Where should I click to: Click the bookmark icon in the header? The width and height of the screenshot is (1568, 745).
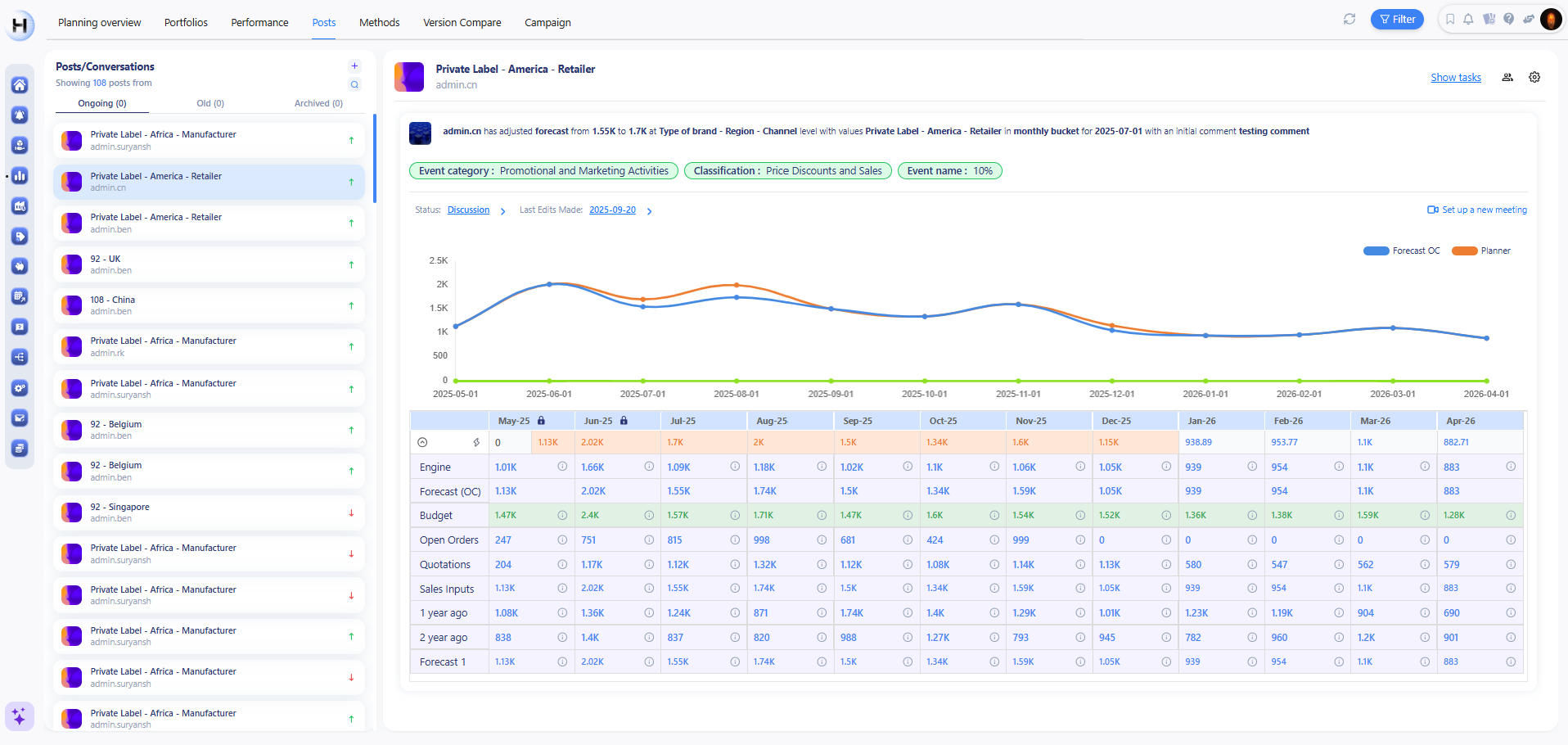1450,19
